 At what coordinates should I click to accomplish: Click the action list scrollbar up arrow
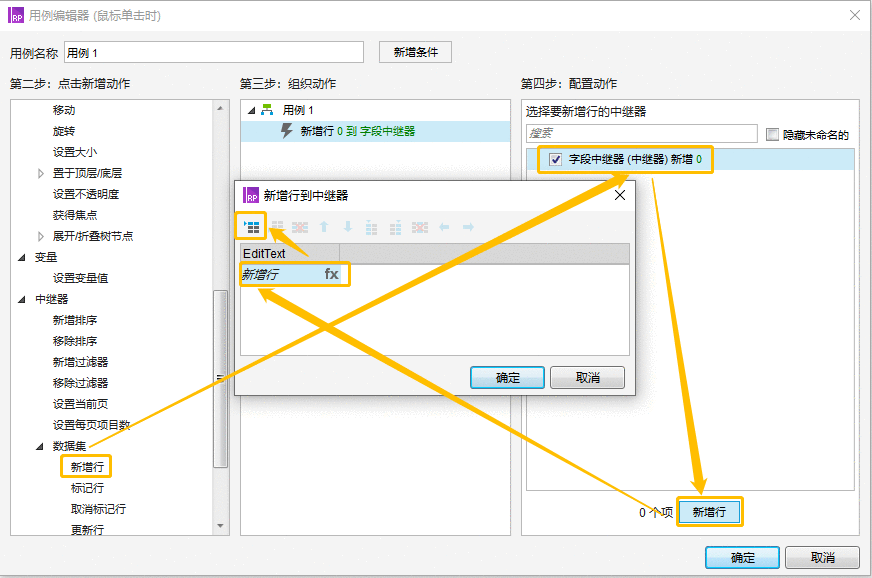click(x=220, y=108)
